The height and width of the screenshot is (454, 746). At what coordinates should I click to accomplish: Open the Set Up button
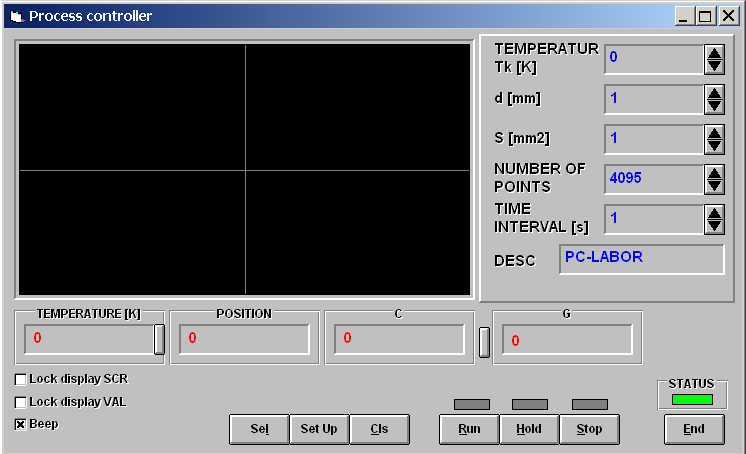click(x=319, y=429)
